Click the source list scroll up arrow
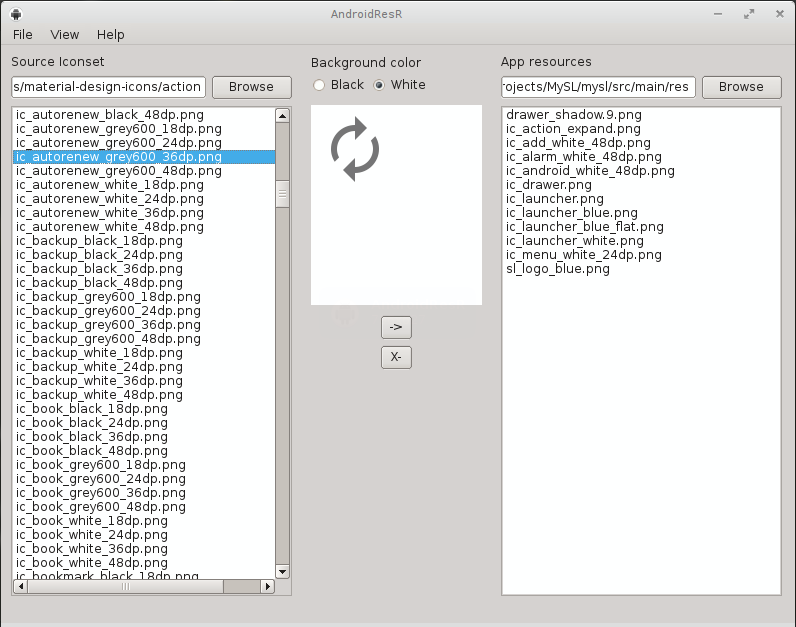Viewport: 796px width, 627px height. [282, 116]
